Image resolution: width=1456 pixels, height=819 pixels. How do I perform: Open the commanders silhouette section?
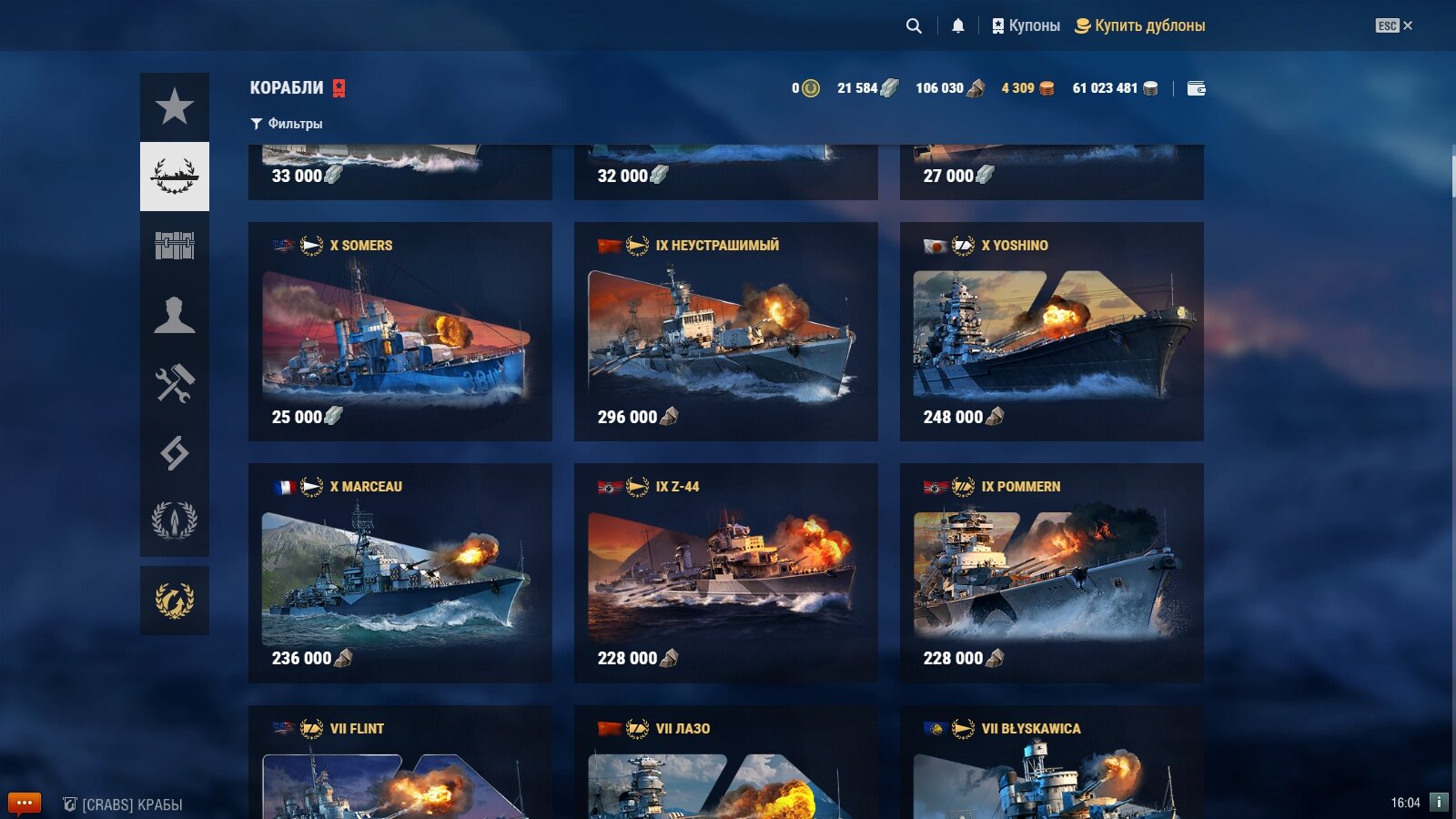tap(174, 315)
